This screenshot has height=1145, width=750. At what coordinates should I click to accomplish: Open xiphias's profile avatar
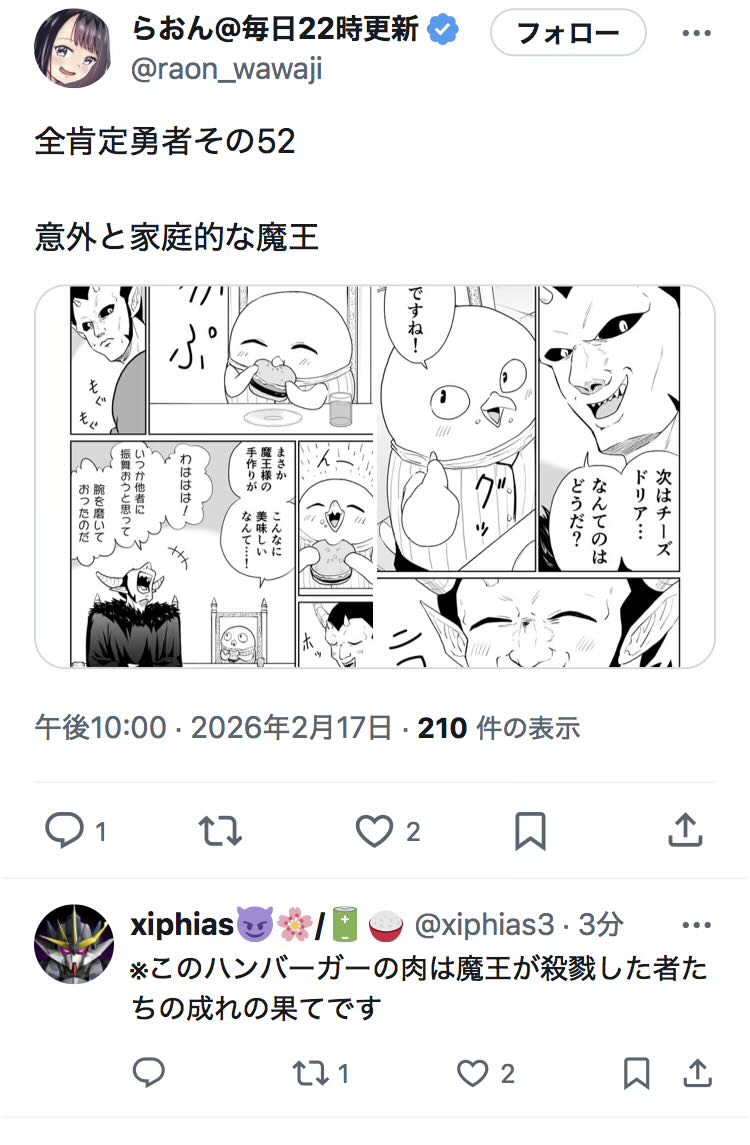(73, 943)
